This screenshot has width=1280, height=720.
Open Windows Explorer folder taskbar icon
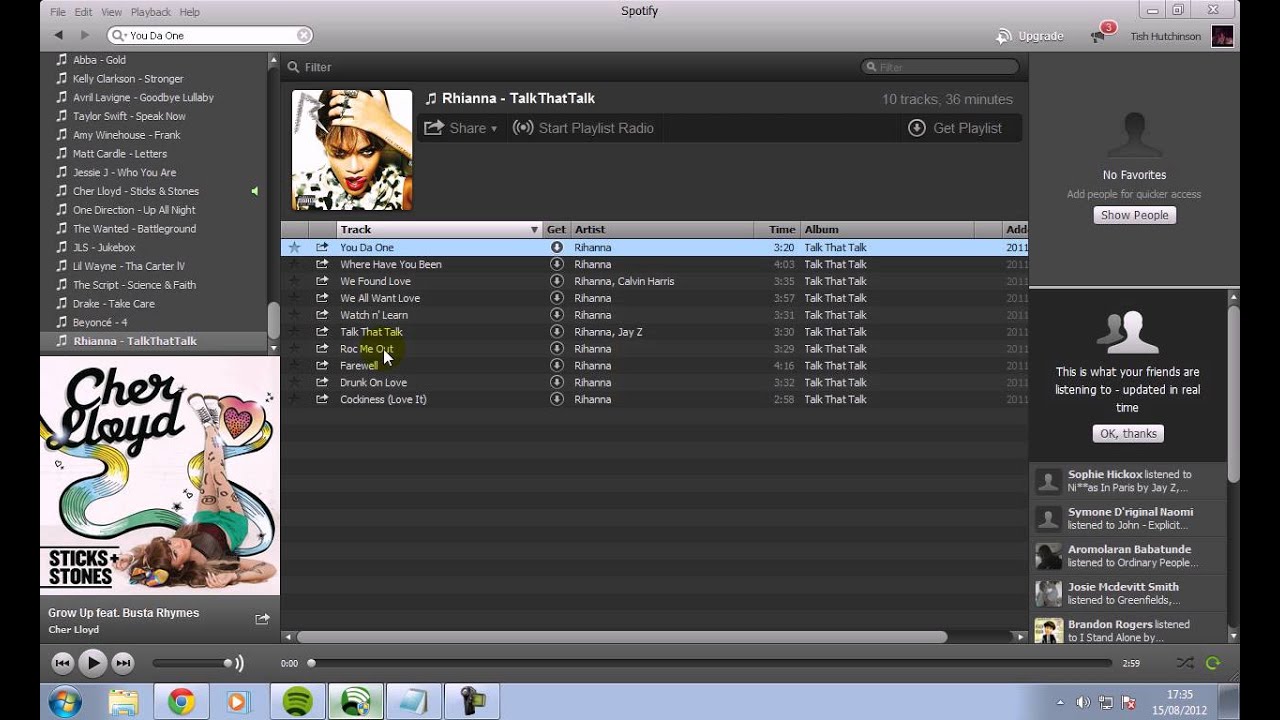click(123, 702)
